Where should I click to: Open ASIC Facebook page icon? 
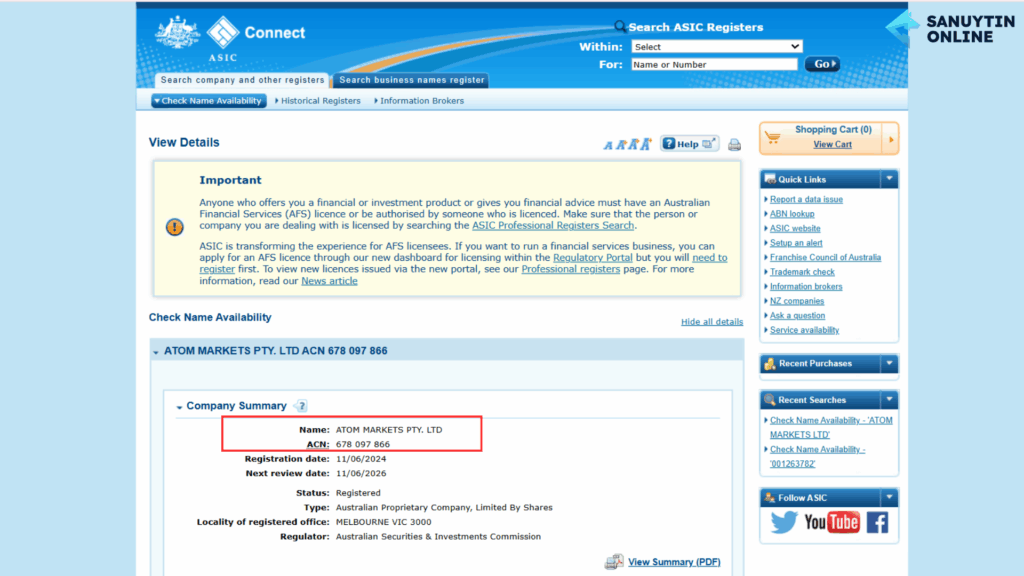878,522
